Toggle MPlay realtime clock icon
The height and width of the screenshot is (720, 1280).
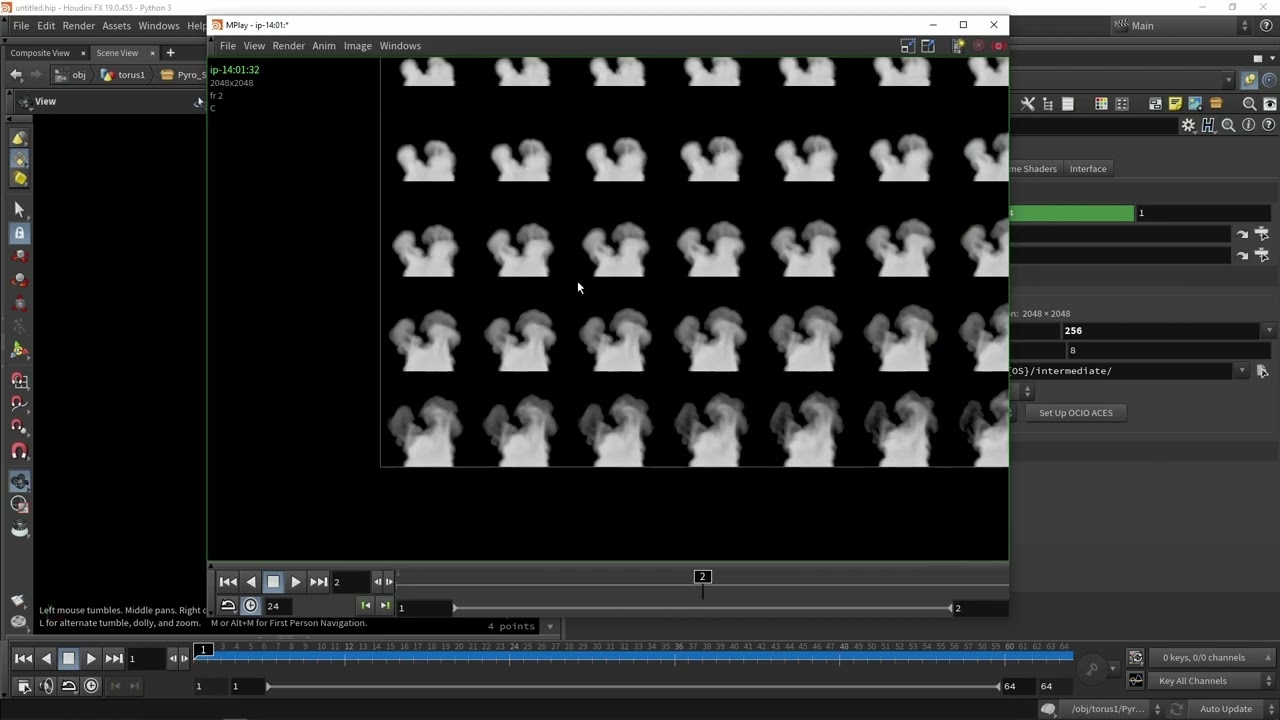click(251, 606)
